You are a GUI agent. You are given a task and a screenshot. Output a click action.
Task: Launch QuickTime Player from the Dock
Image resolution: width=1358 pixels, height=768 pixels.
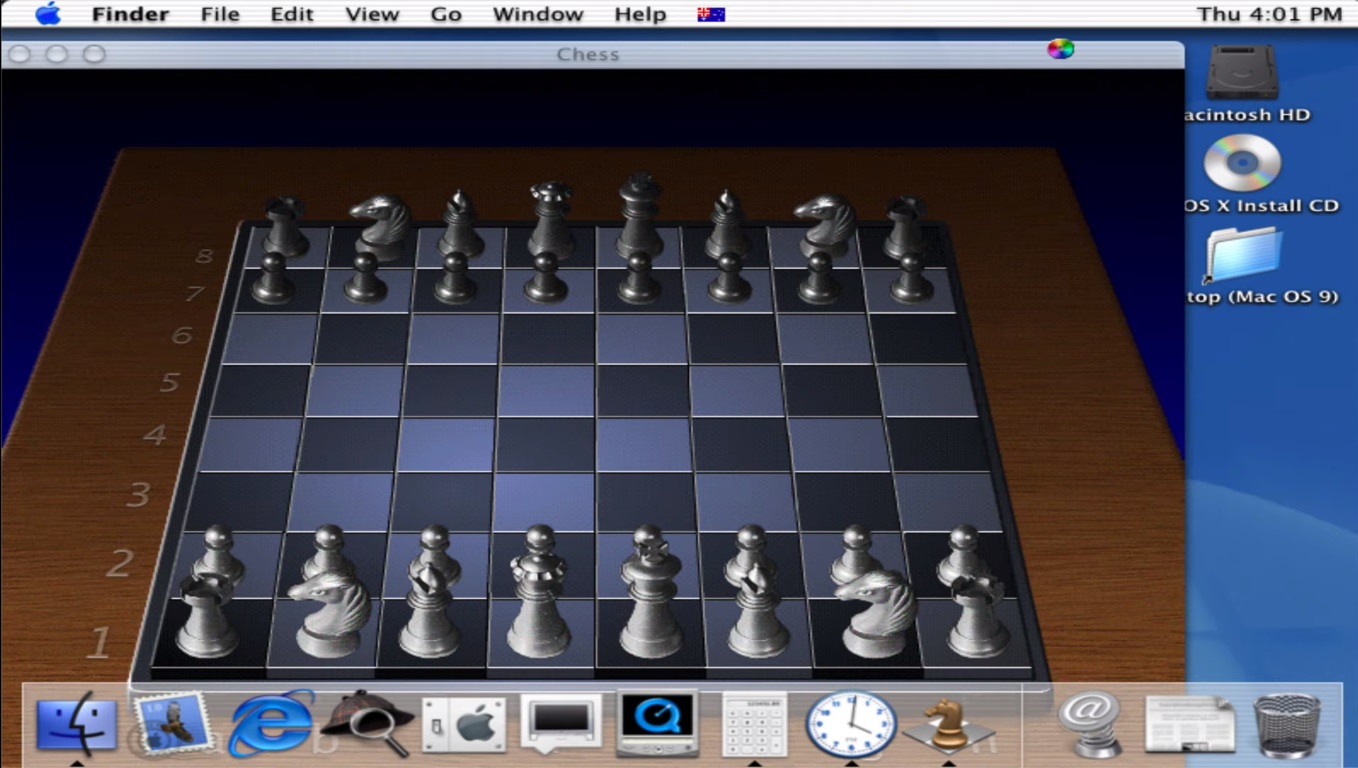657,722
